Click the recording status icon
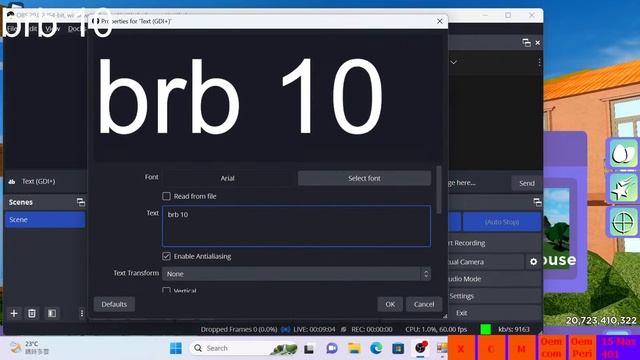640x360 pixels. [344, 329]
